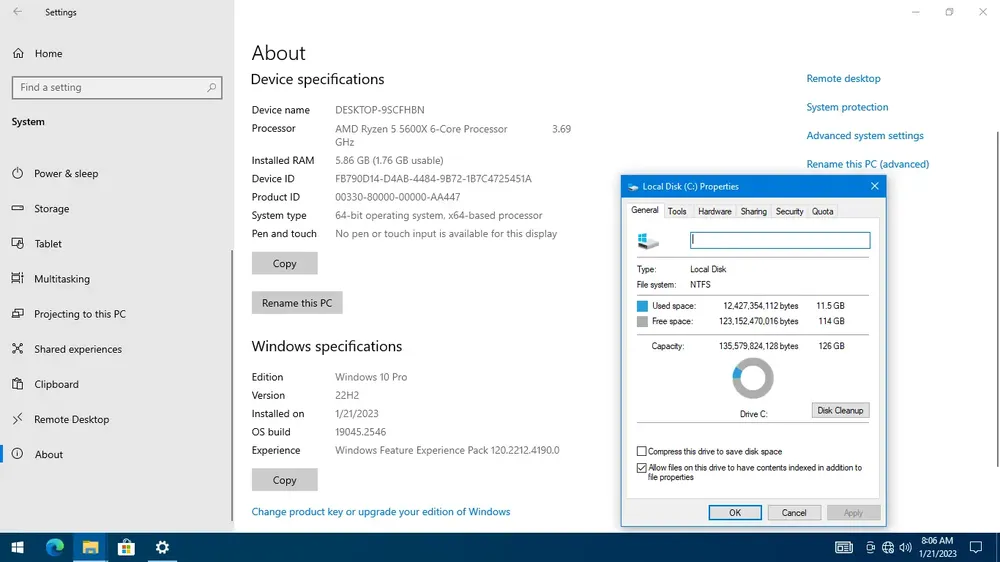
Task: Enable Compress this drive to save space
Action: coord(642,452)
